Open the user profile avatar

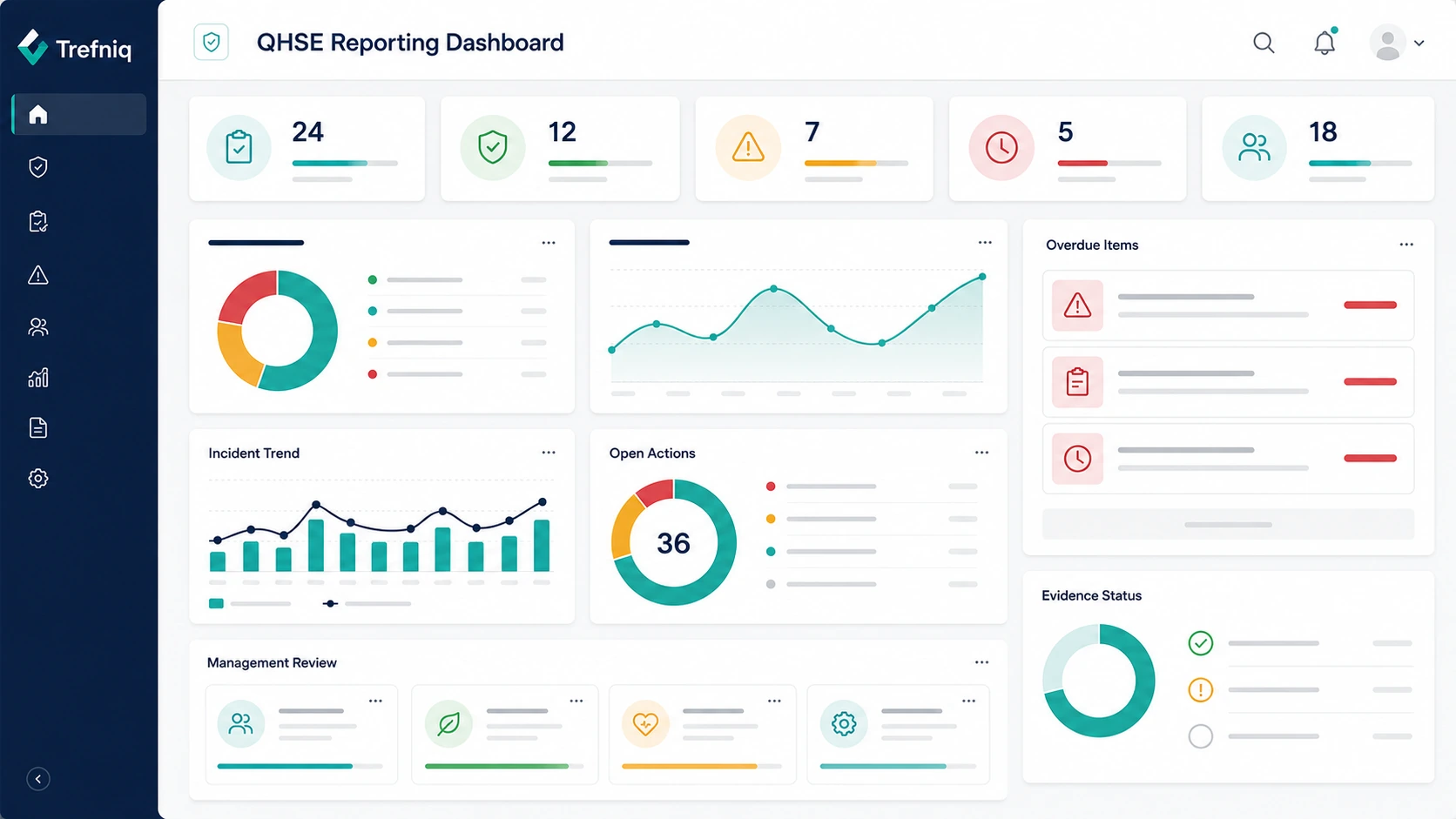tap(1387, 43)
